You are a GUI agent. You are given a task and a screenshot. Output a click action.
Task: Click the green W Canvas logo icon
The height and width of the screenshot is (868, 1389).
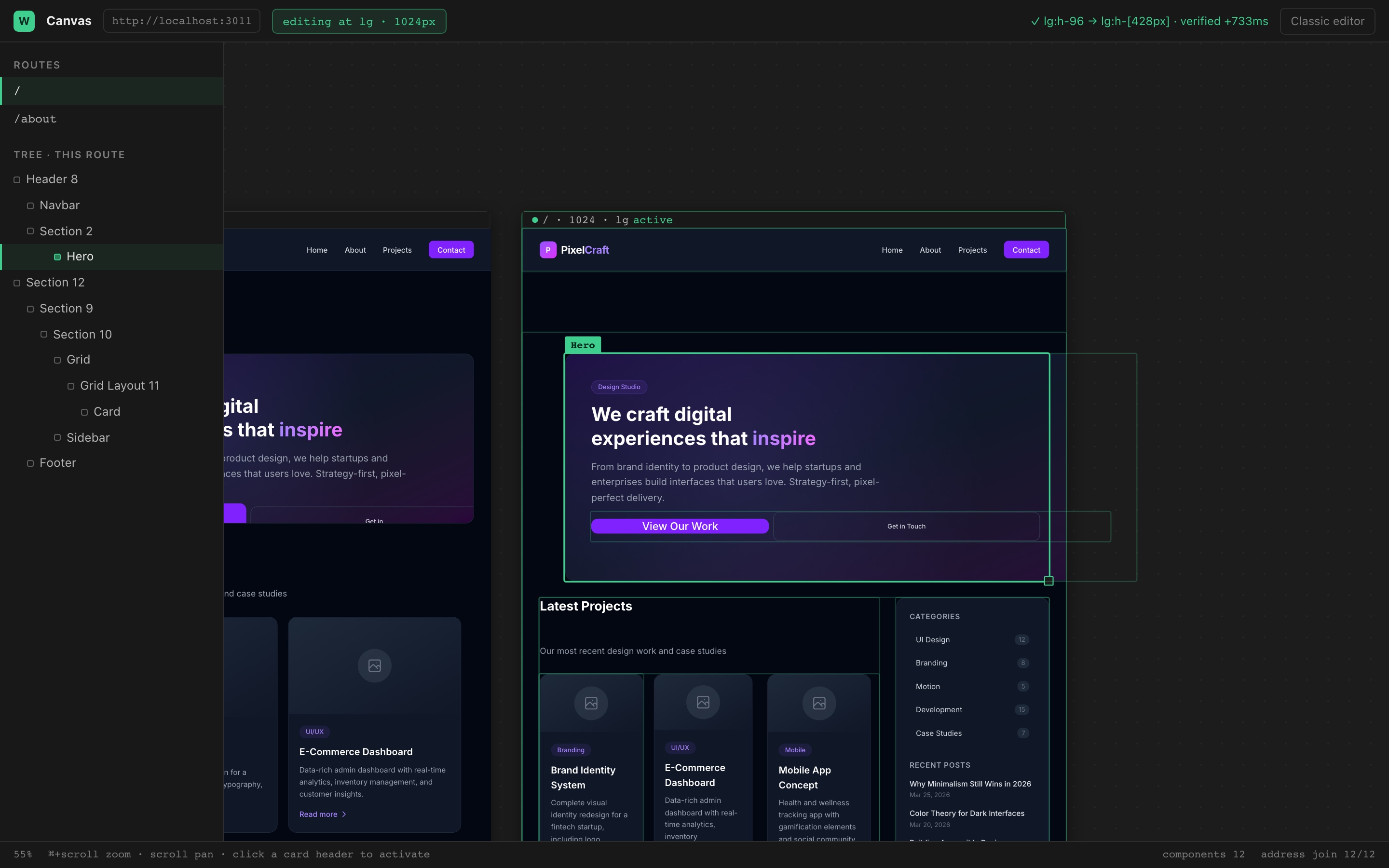coord(24,21)
